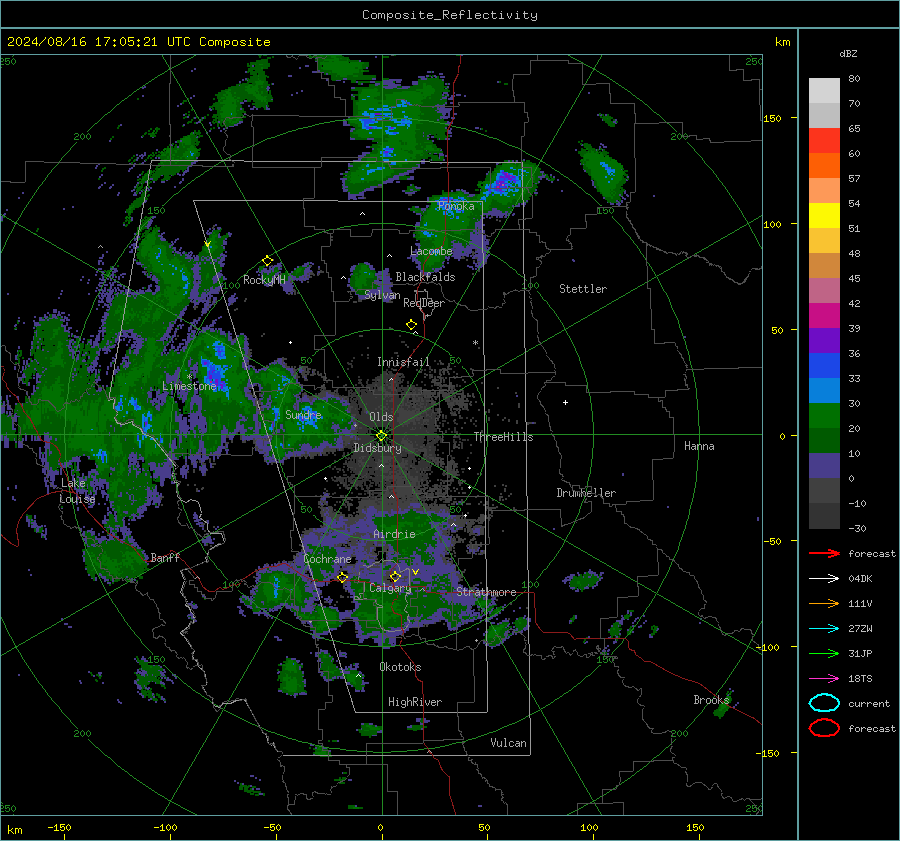The width and height of the screenshot is (900, 841).
Task: Select the white 04DK arrow icon
Action: [824, 579]
